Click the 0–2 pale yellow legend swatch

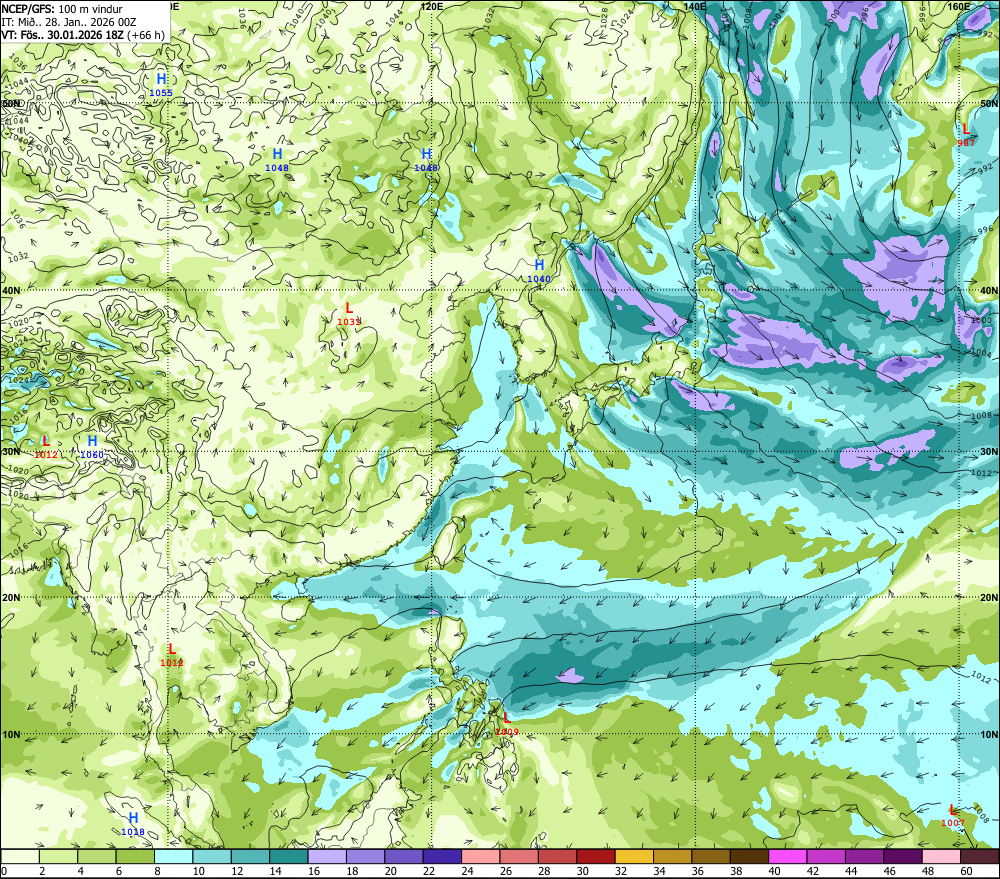click(20, 856)
